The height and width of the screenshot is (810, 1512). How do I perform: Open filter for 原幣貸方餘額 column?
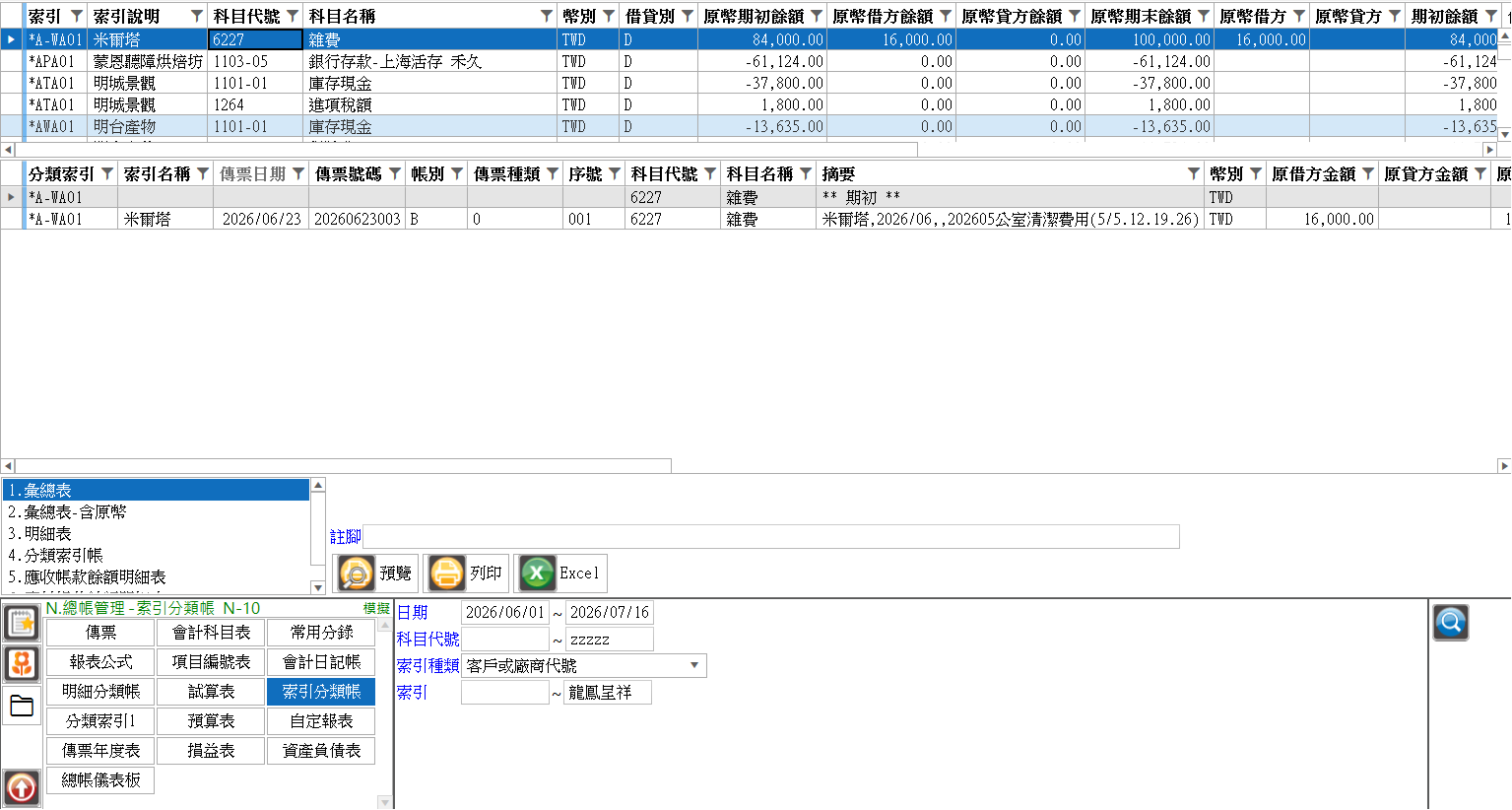tap(1075, 17)
